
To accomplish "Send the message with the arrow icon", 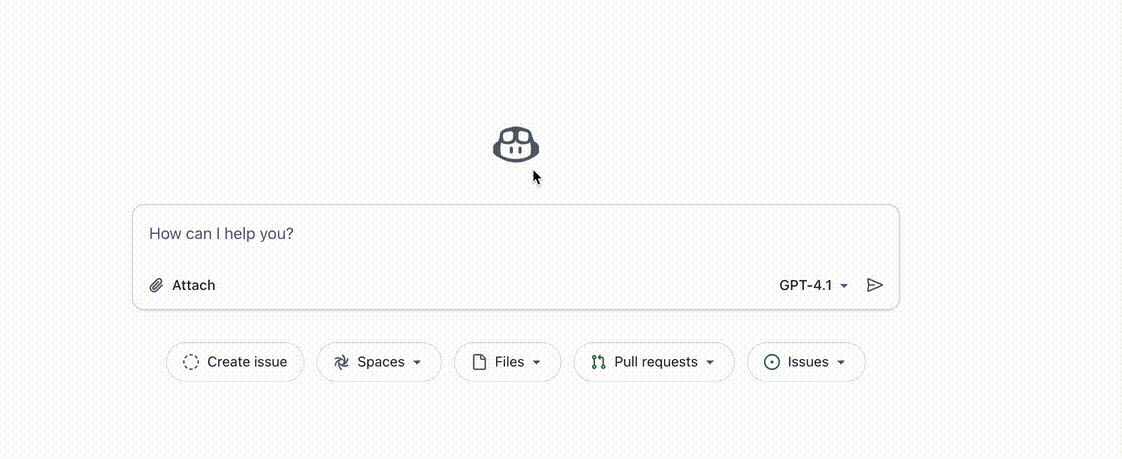I will tap(875, 285).
